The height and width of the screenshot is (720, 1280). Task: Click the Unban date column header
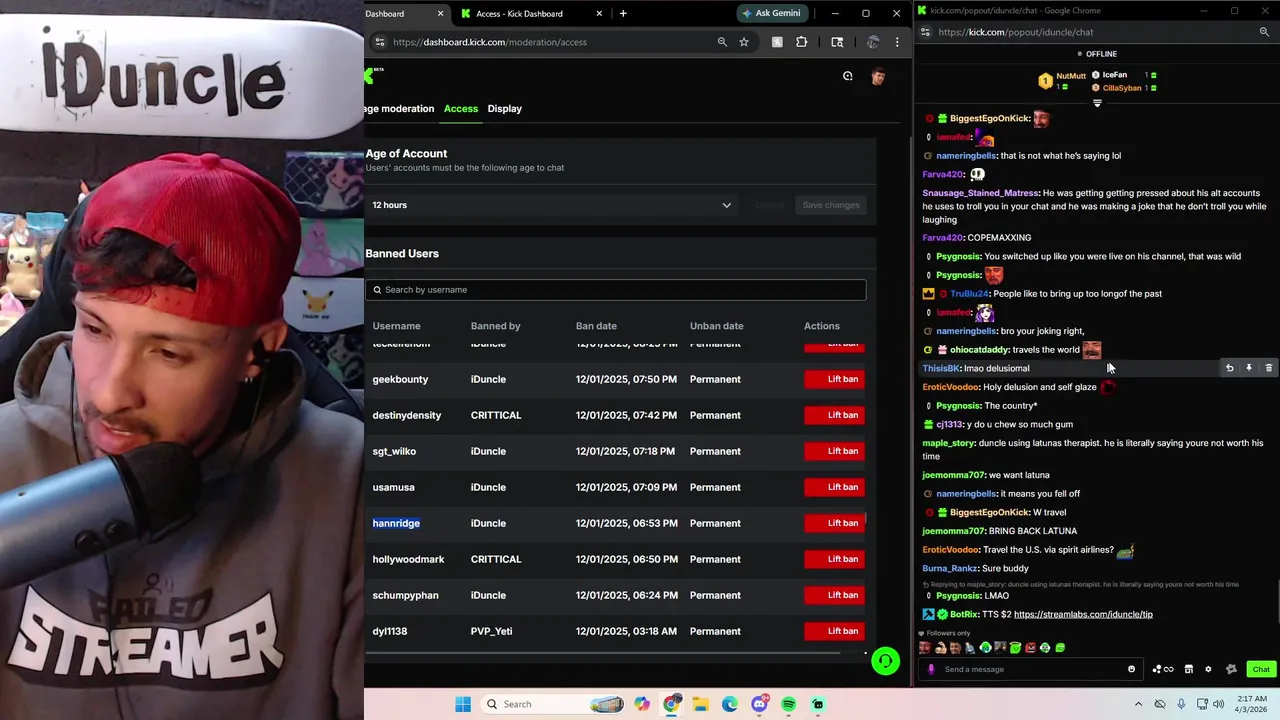(x=717, y=326)
